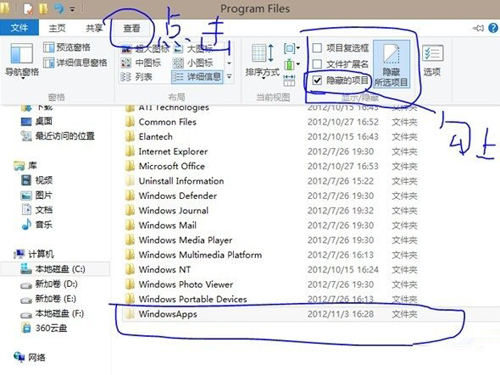Select the Windows Photo Viewer folder
The width and height of the screenshot is (500, 375).
(186, 284)
